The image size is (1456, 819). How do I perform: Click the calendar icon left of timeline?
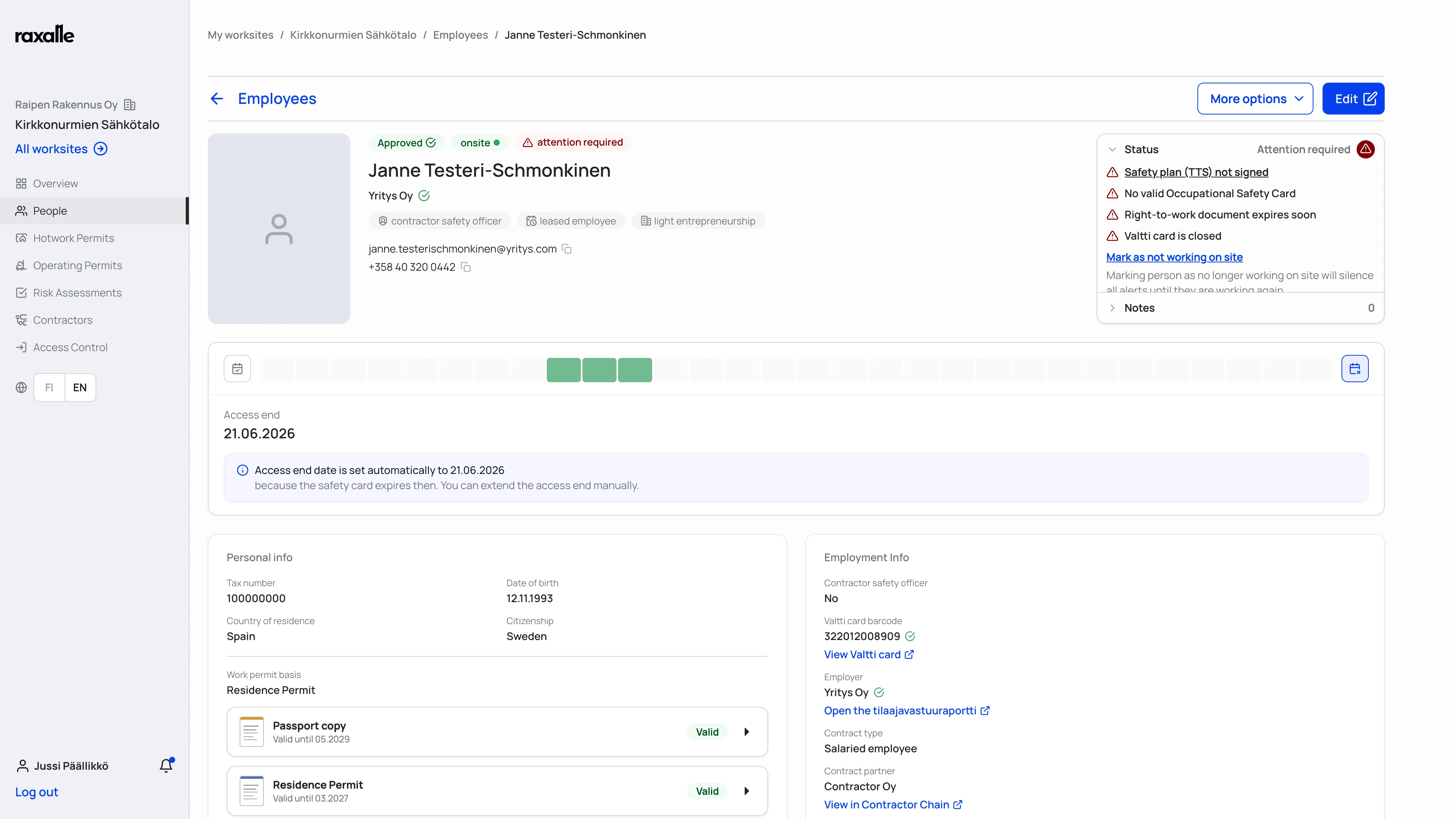click(x=237, y=369)
